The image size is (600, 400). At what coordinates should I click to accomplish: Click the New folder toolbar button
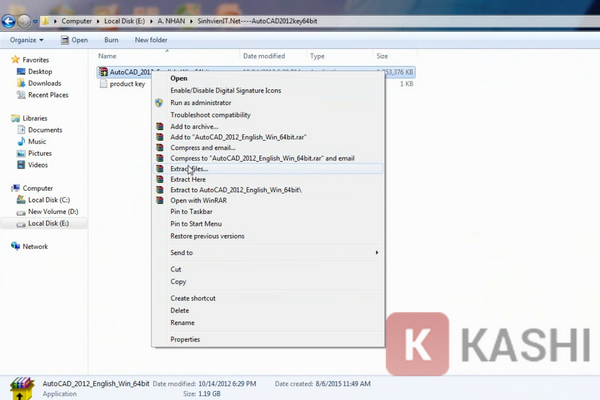tap(151, 40)
